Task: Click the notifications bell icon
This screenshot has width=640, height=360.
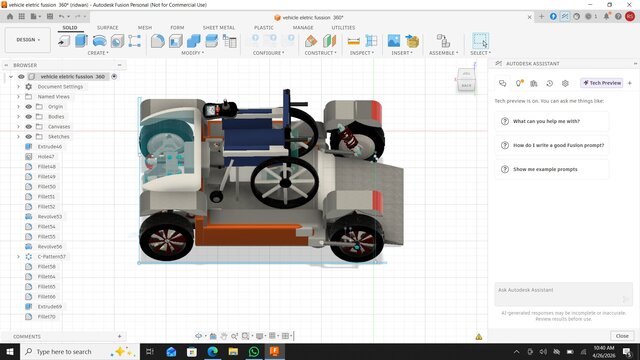Action: (607, 16)
